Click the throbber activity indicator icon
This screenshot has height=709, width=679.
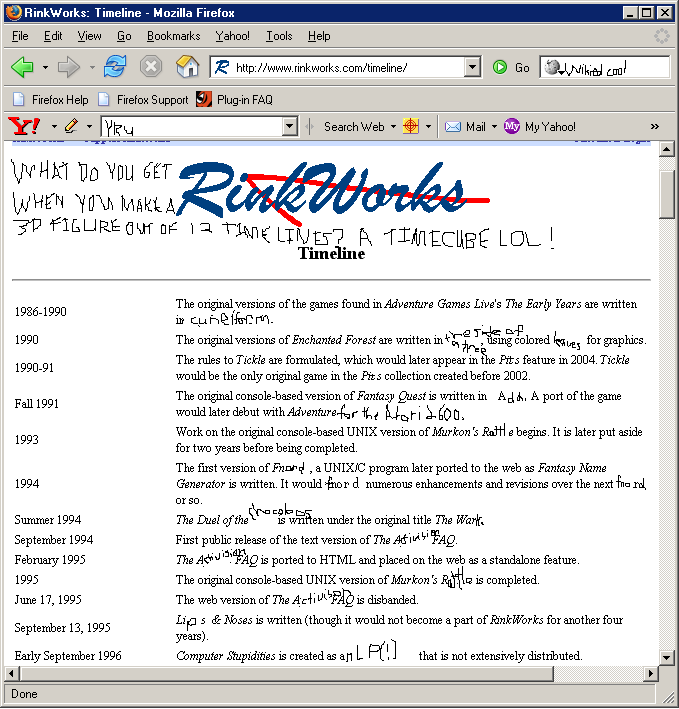click(x=662, y=36)
